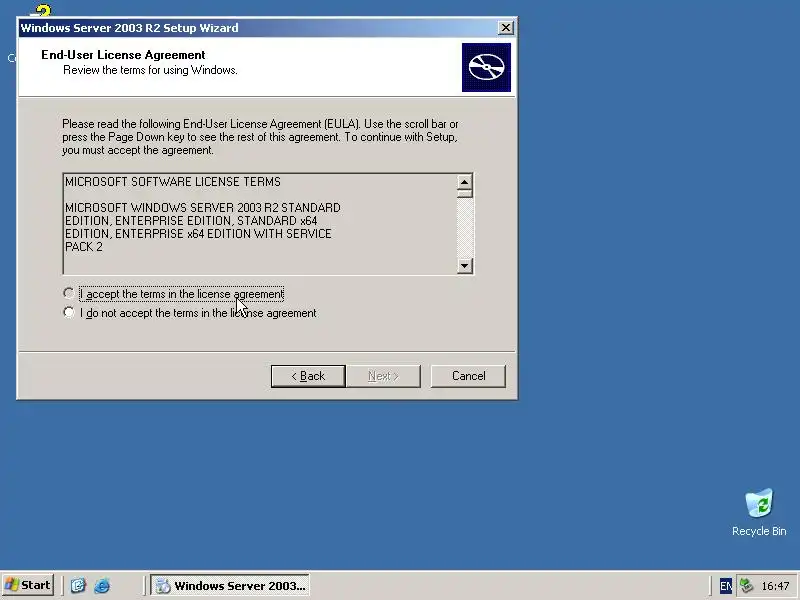The width and height of the screenshot is (800, 600).
Task: Click the EN language indicator in the tray
Action: tap(726, 586)
